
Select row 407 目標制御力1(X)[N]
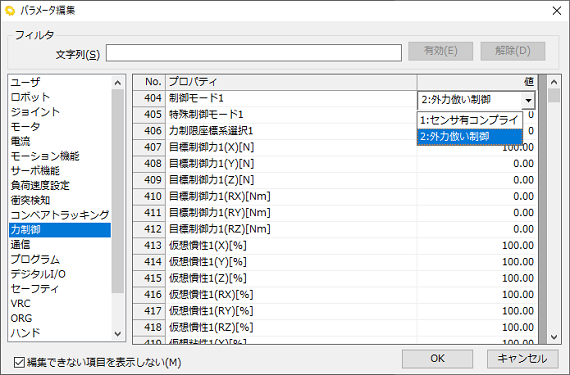[x=334, y=147]
